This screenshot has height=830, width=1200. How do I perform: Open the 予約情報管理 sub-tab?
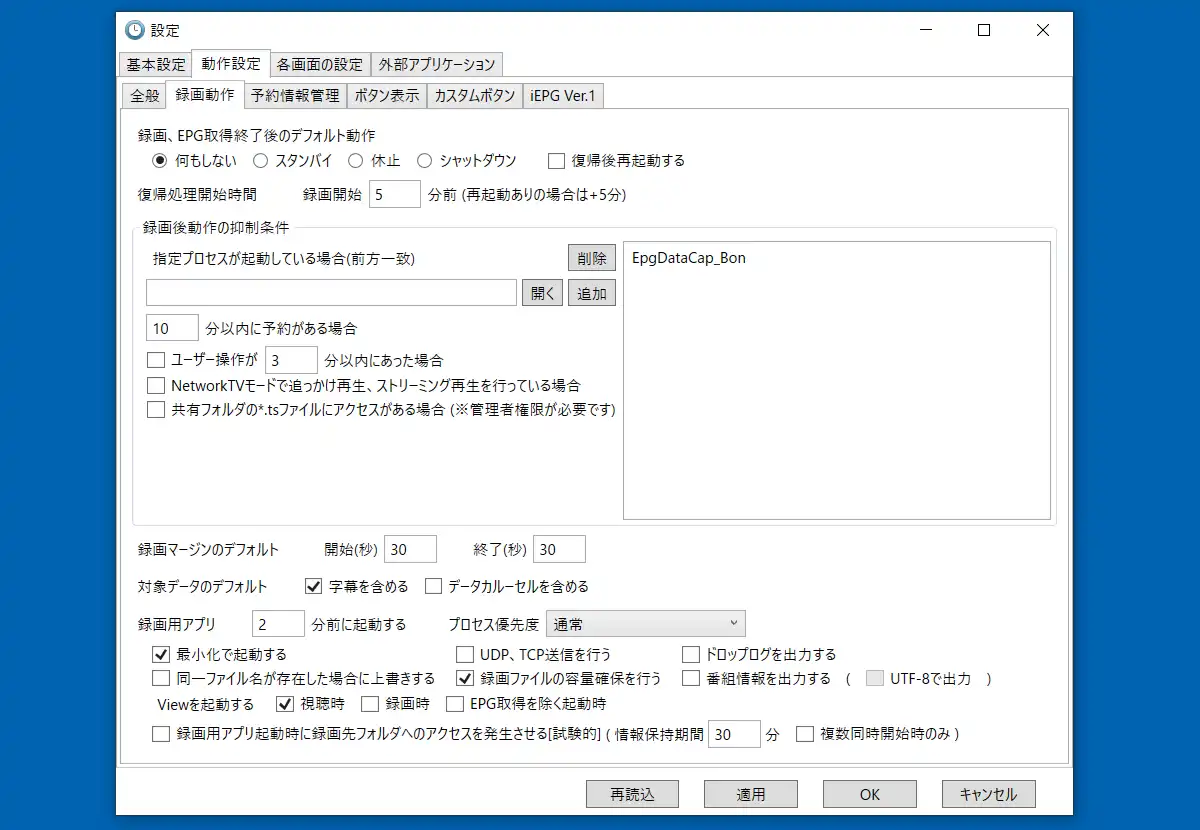point(294,96)
